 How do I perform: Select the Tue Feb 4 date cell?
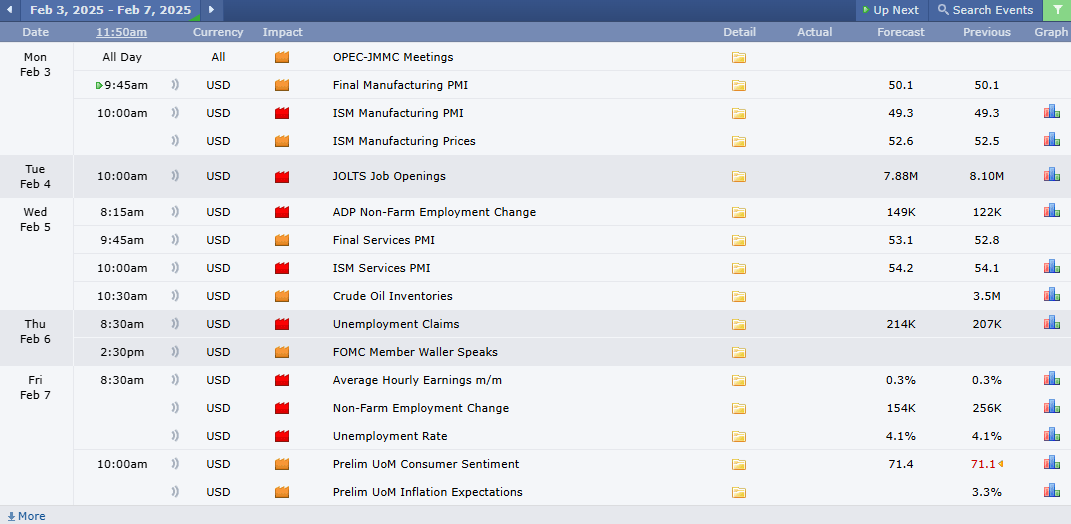click(x=36, y=176)
